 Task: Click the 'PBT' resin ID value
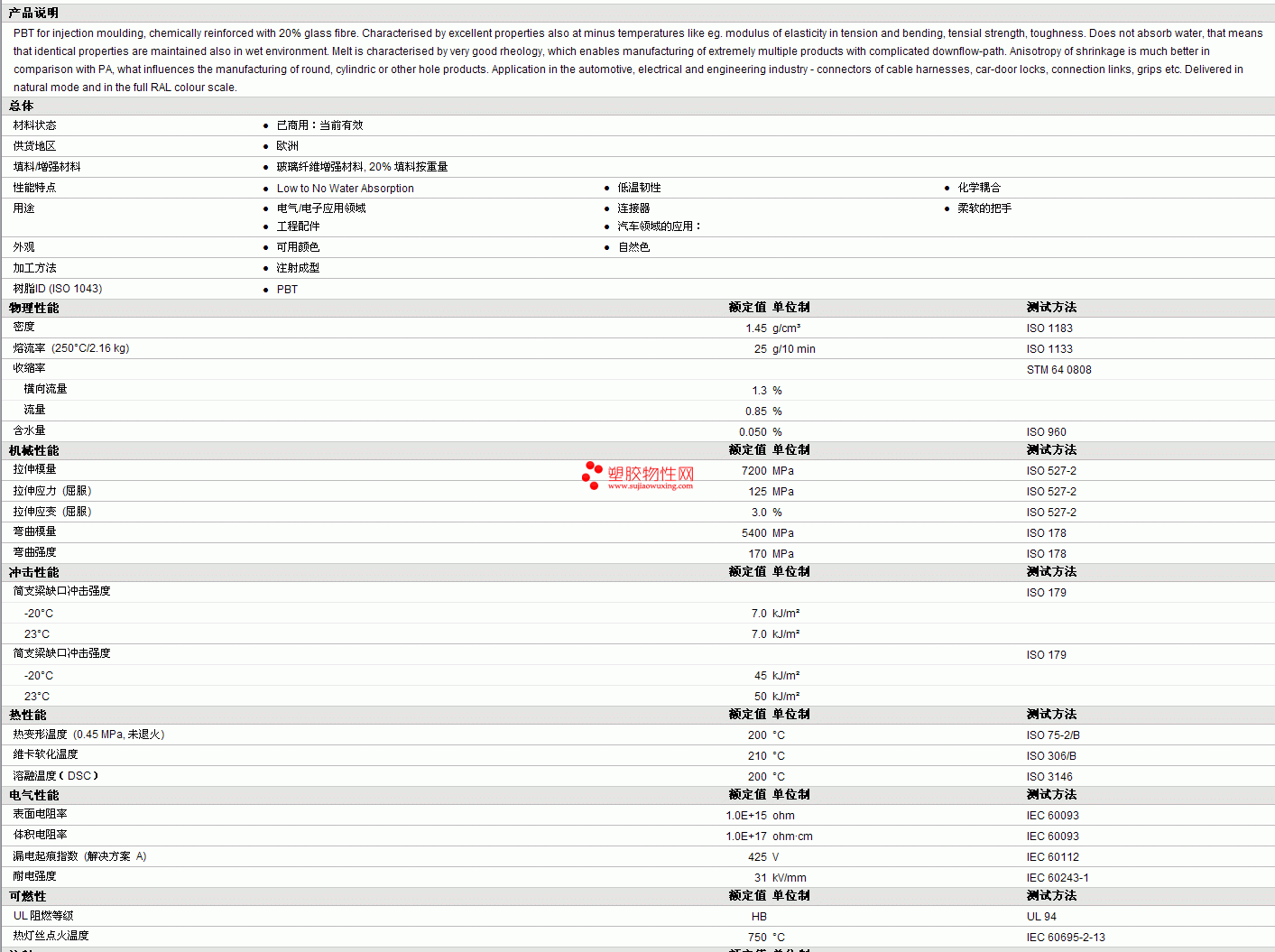pos(287,290)
